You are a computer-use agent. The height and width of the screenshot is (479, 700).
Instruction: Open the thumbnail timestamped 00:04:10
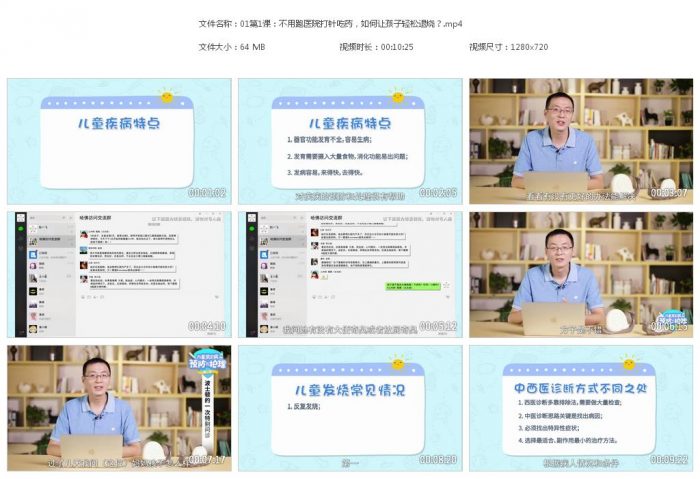click(x=119, y=275)
